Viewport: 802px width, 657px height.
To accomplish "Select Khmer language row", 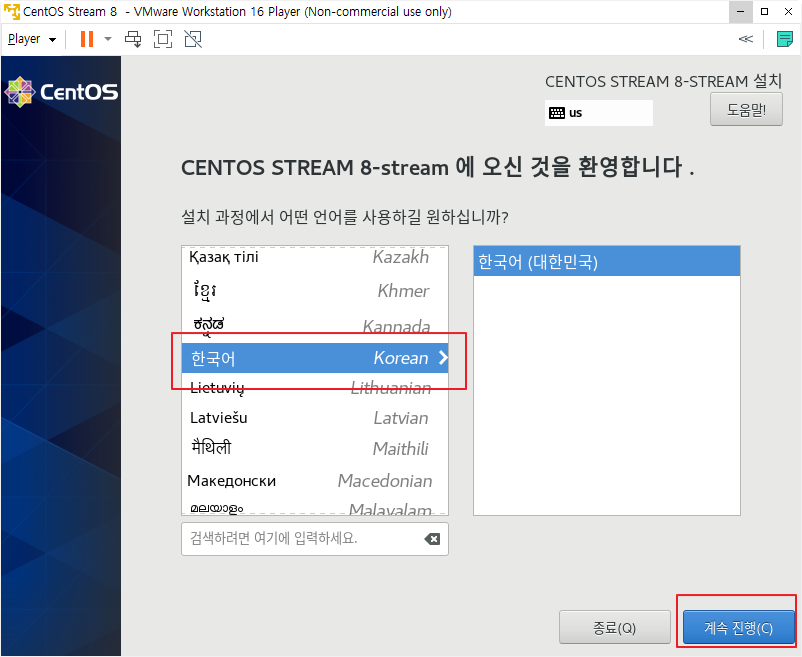I will 315,290.
